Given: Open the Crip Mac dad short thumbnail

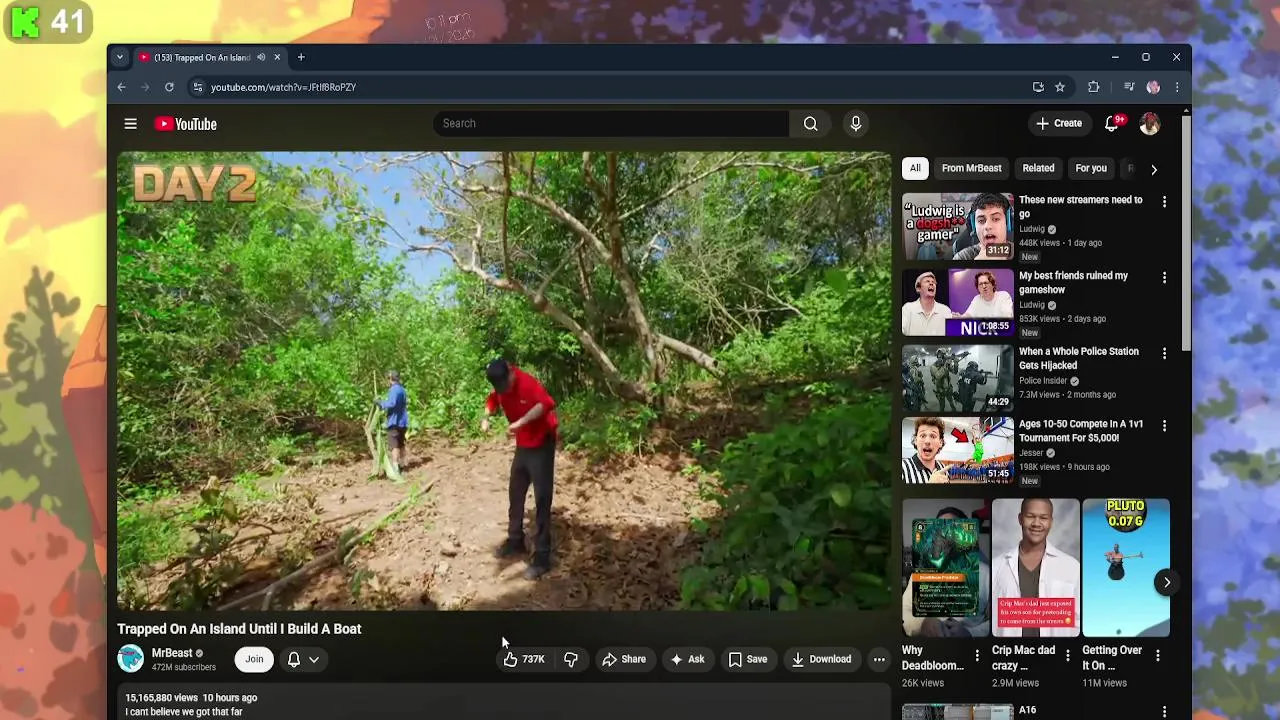Looking at the screenshot, I should point(1036,568).
